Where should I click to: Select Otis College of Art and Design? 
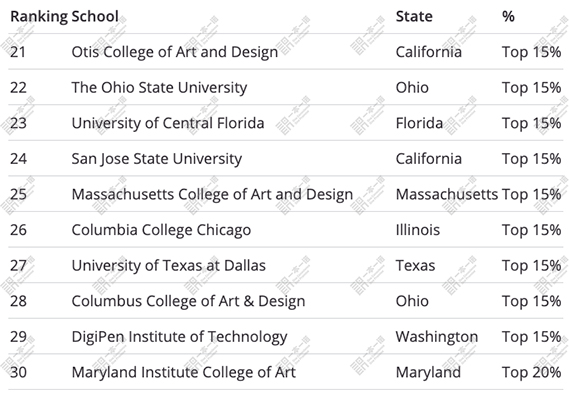click(175, 52)
